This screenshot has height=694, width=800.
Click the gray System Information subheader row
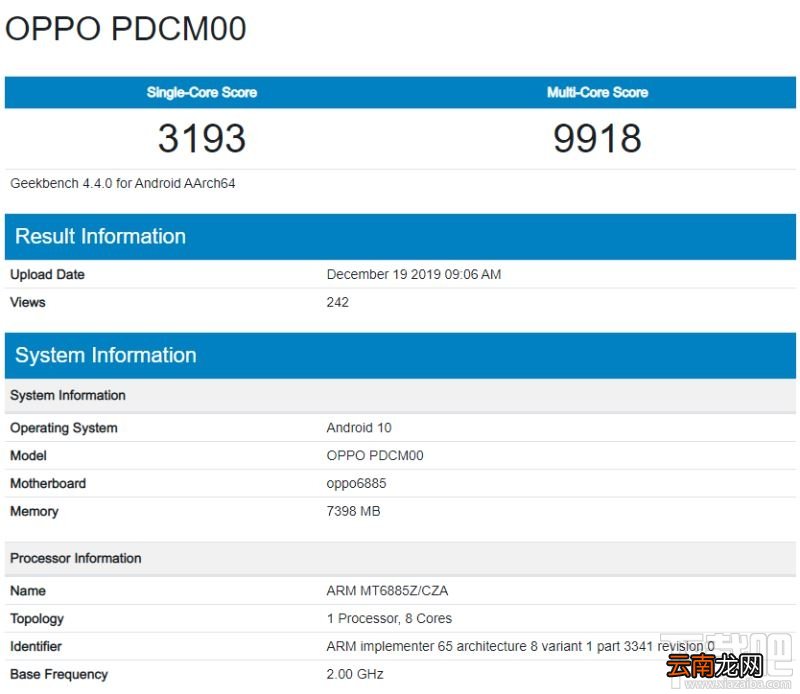(401, 395)
